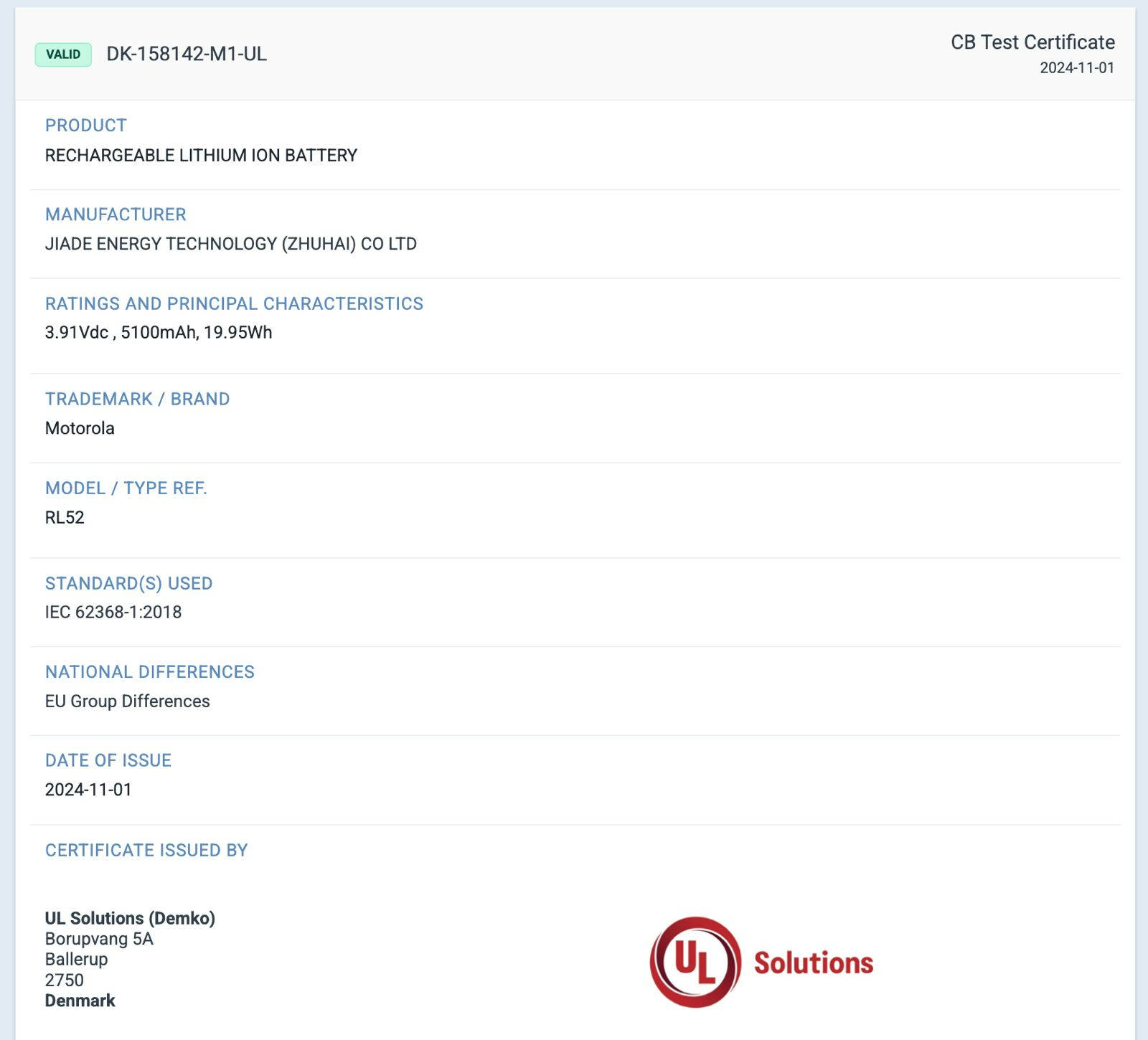Click the Jiade Energy Technology manufacturer name
The height and width of the screenshot is (1040, 1148).
click(230, 244)
